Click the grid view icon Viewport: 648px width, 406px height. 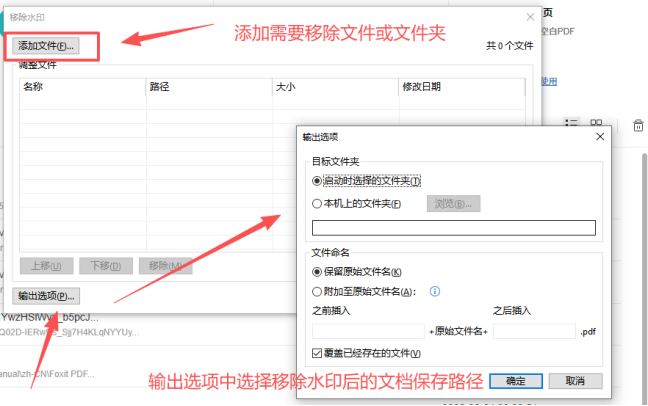pyautogui.click(x=596, y=123)
